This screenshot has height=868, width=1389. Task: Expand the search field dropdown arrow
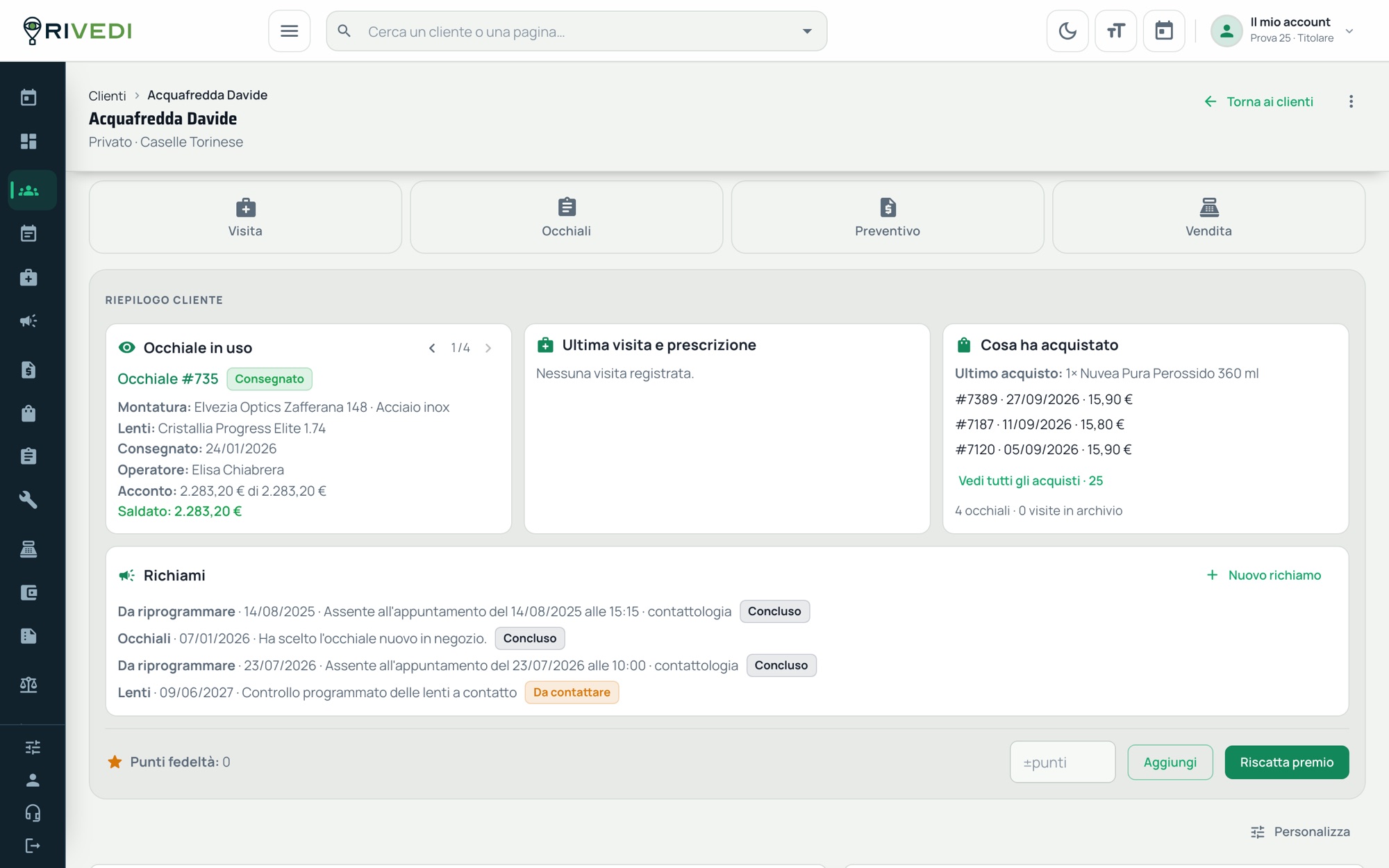[807, 31]
